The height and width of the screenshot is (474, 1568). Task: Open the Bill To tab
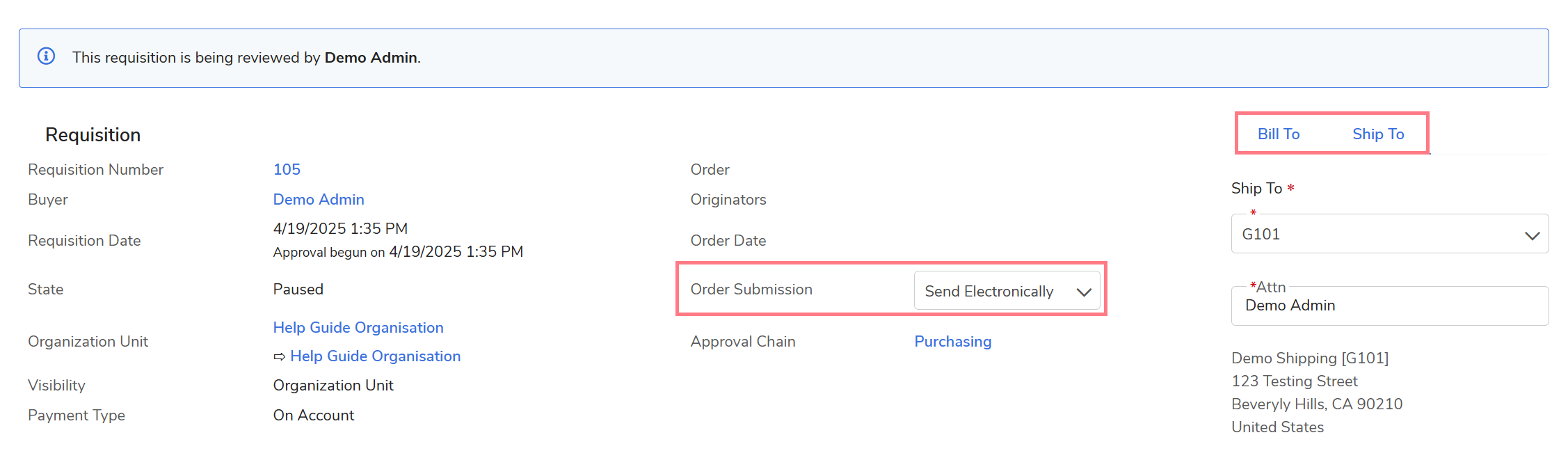click(x=1278, y=134)
